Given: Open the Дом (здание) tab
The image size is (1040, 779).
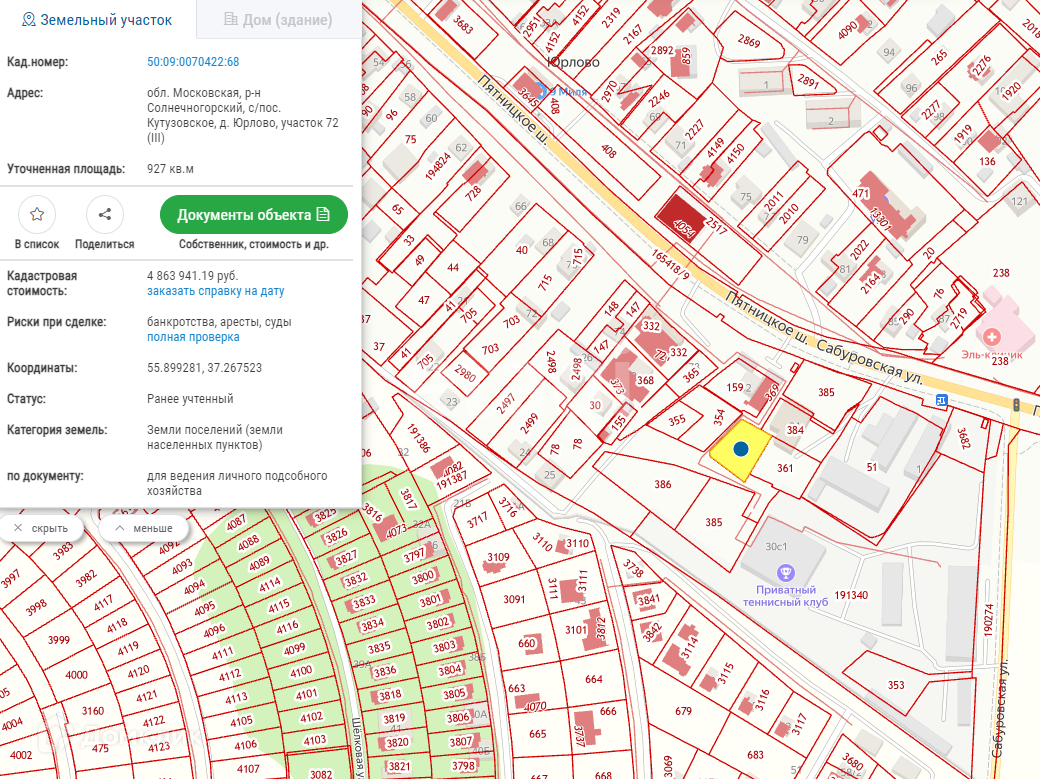Looking at the screenshot, I should (x=279, y=20).
